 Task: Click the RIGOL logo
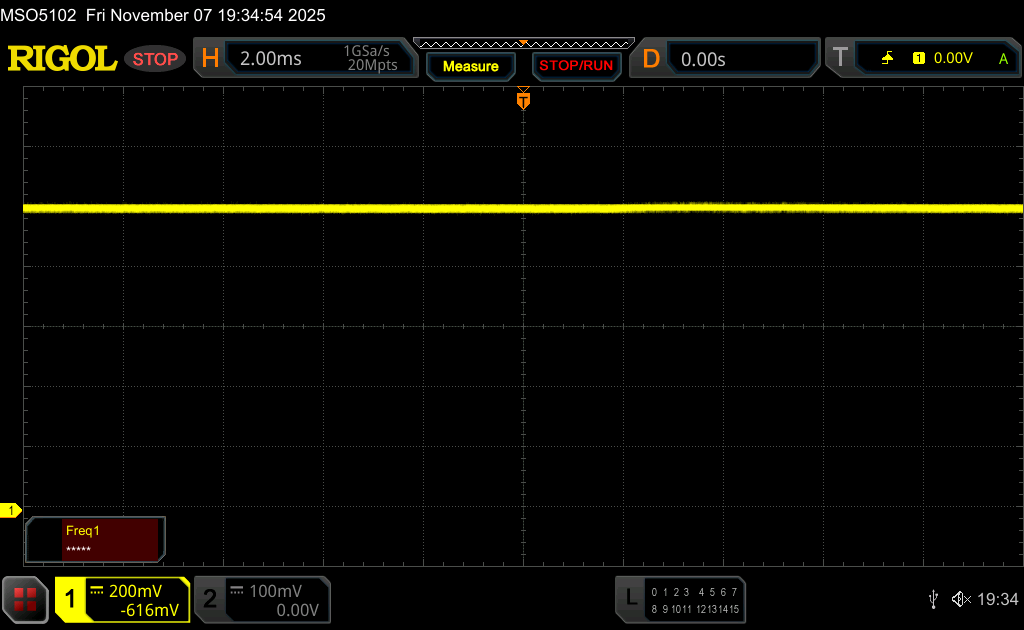62,59
